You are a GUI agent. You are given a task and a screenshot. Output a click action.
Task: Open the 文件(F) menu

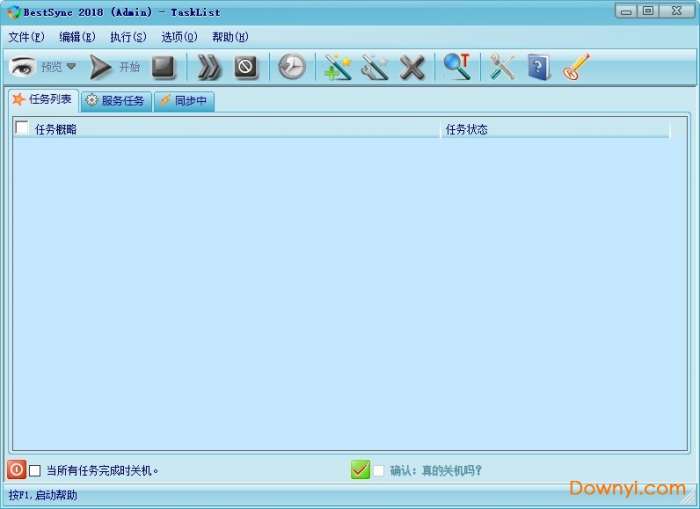(26, 37)
